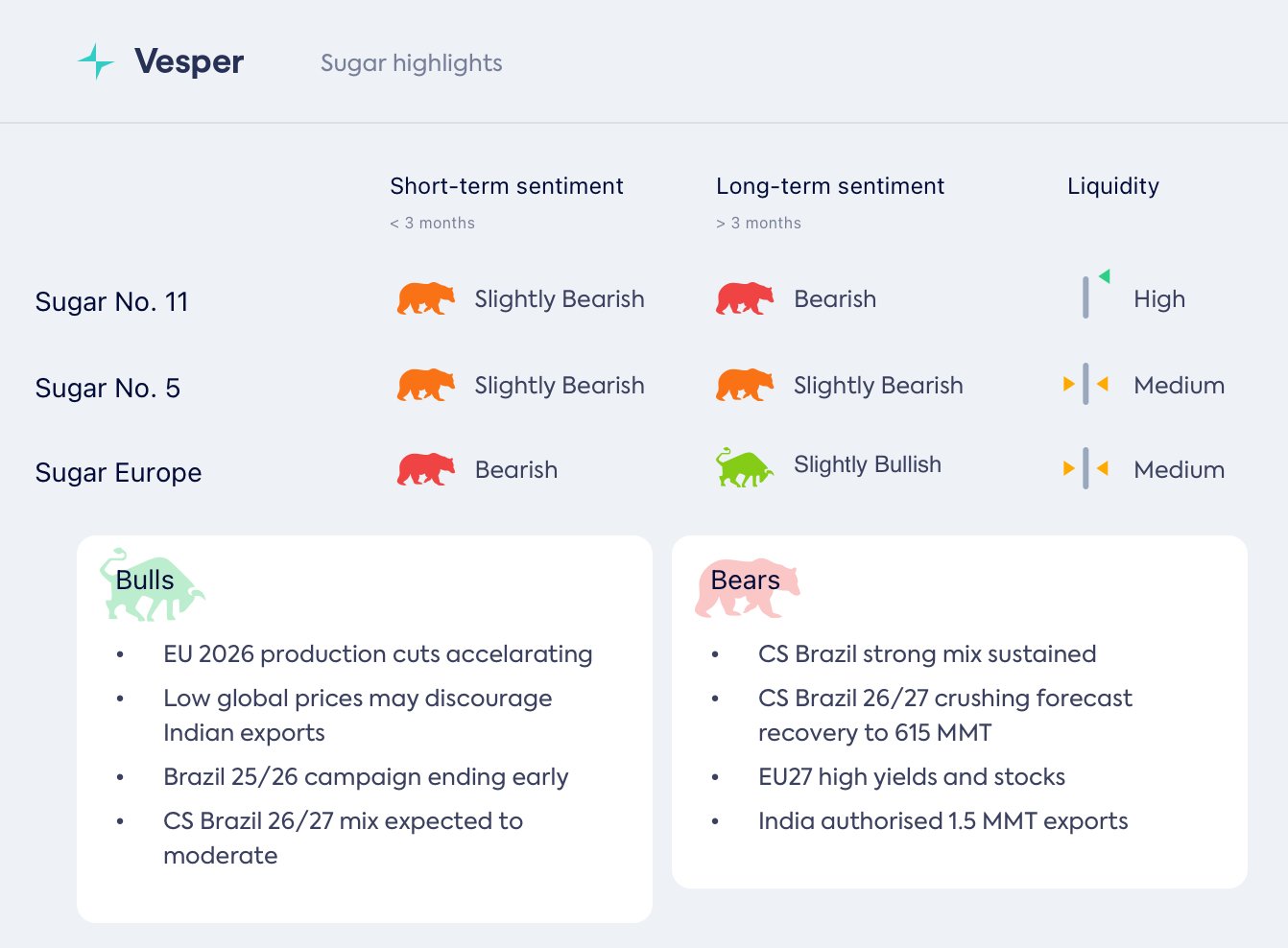The height and width of the screenshot is (948, 1288).
Task: Select the Sugar highlights heading
Action: pyautogui.click(x=411, y=63)
